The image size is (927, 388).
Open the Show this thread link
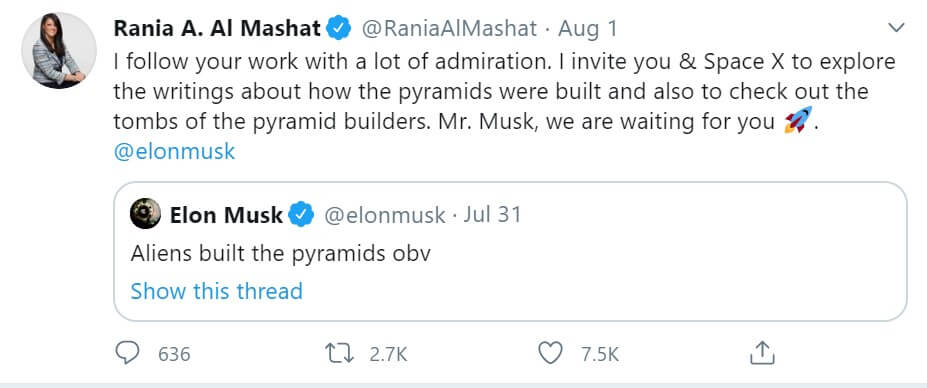tap(216, 291)
